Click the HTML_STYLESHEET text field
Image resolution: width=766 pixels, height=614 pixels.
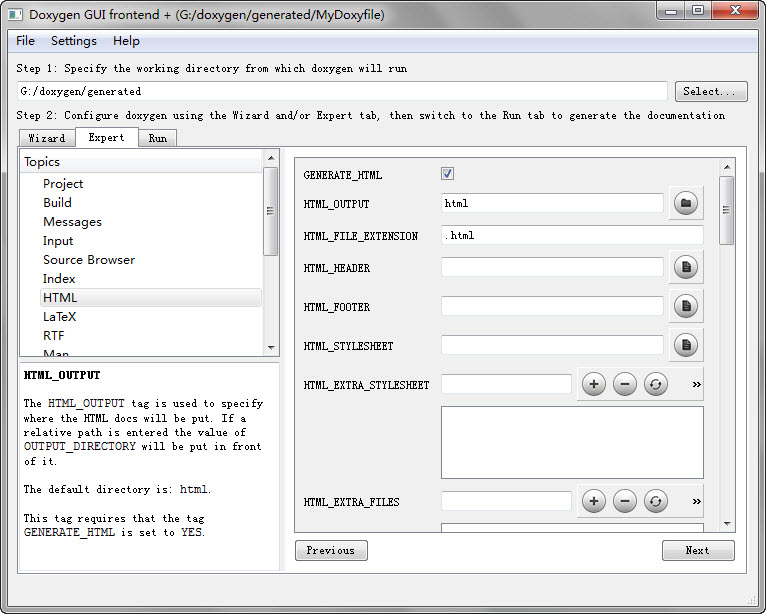coord(553,345)
